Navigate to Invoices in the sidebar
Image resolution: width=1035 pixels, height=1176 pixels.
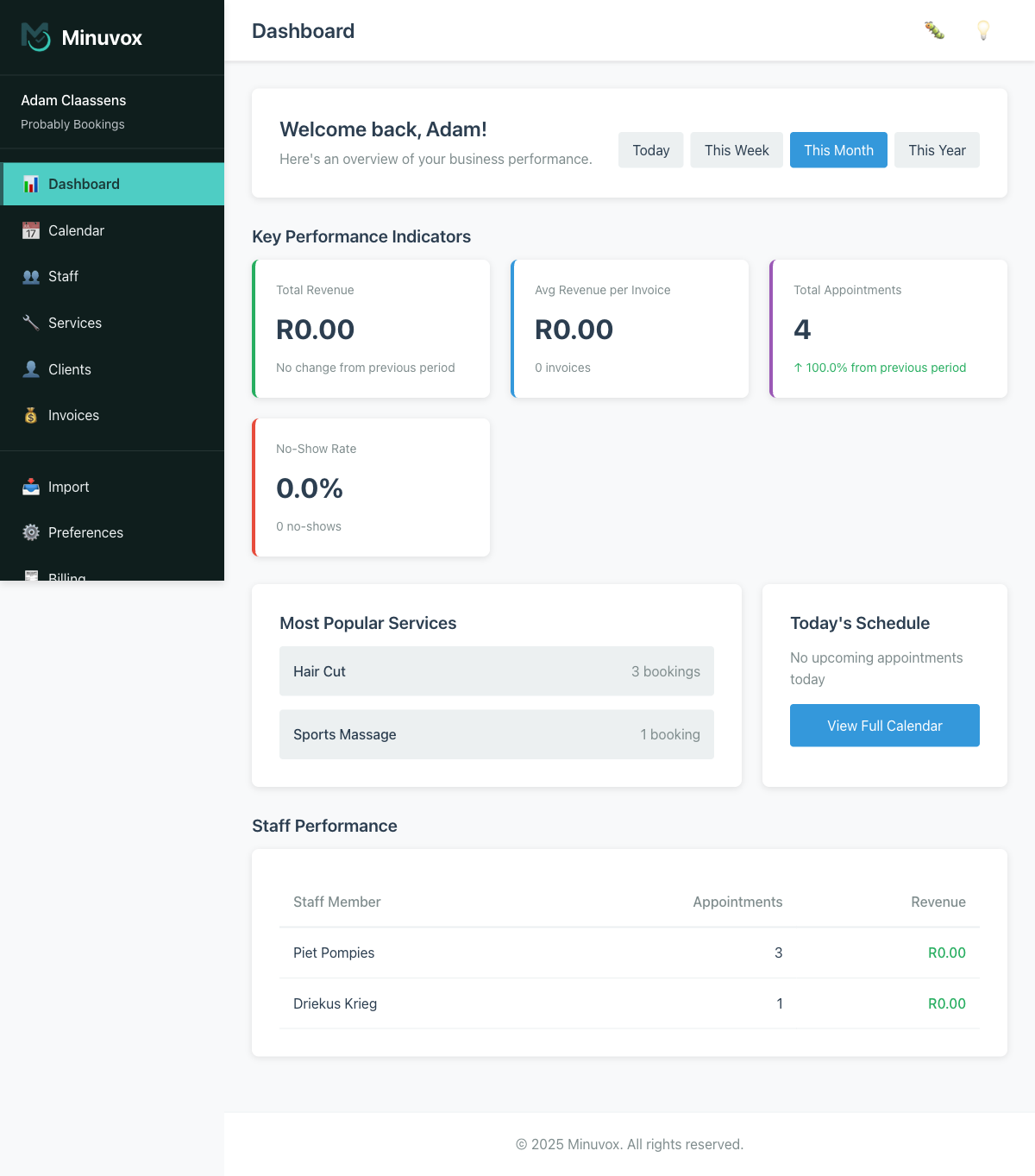[74, 415]
